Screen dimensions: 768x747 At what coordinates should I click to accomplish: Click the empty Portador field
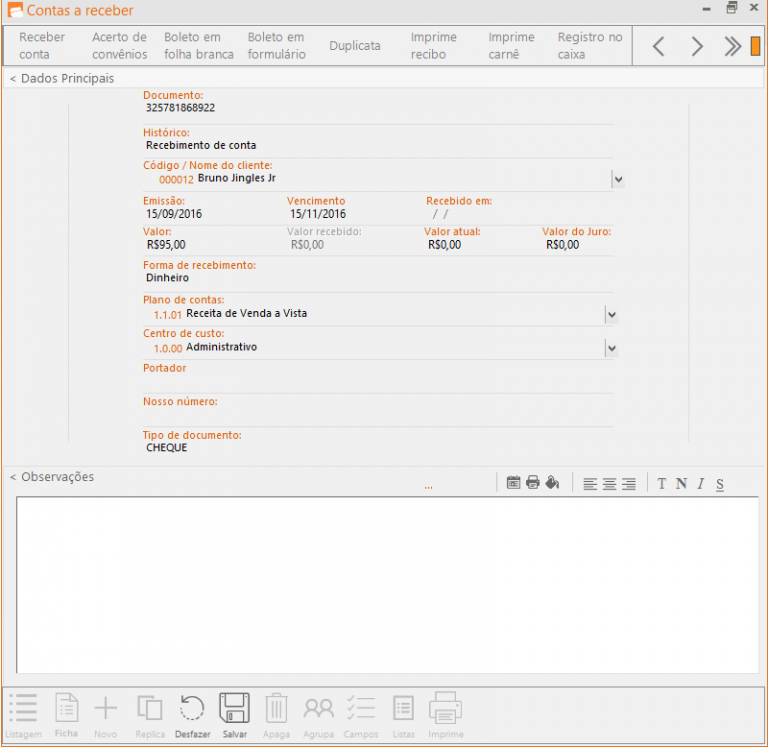(378, 382)
